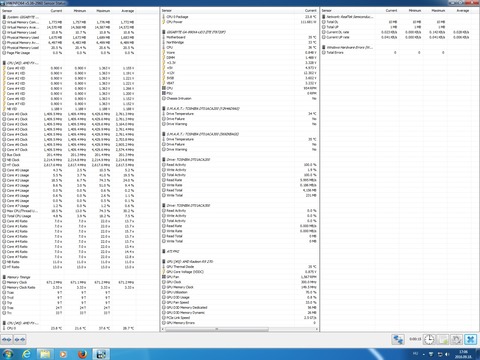The height and width of the screenshot is (360, 480).
Task: Select the Current DL rate row
Action: pos(400,32)
